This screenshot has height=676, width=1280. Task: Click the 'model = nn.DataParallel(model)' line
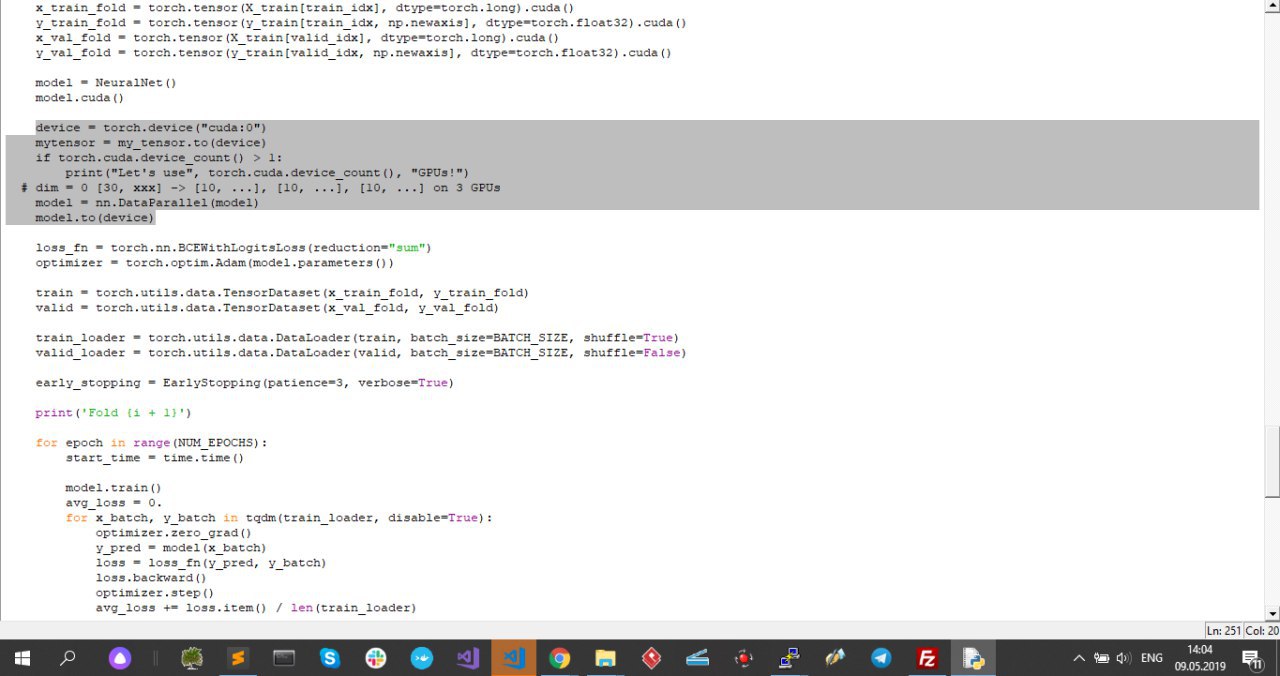(147, 203)
